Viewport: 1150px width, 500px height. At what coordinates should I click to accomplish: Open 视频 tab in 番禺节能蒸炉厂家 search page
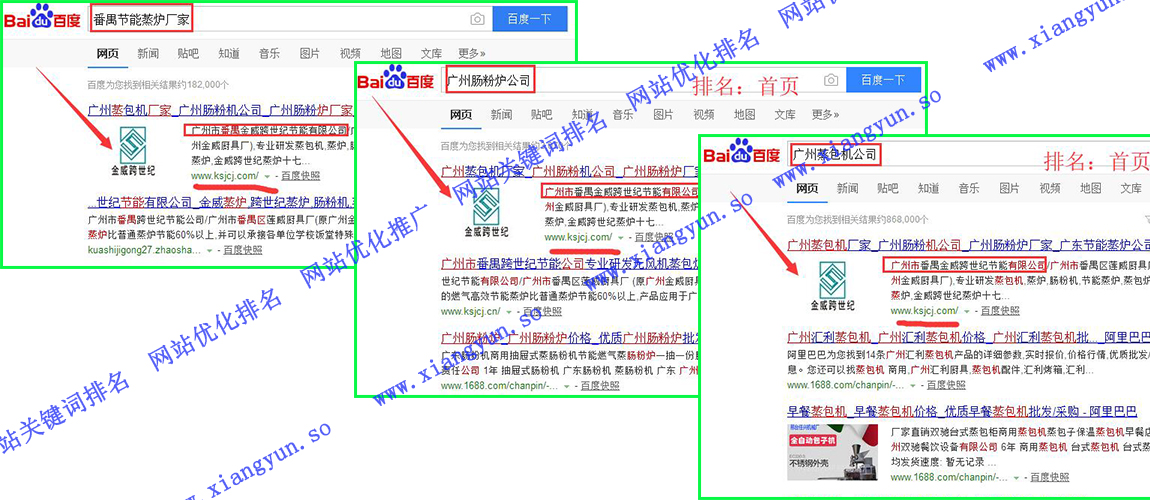(x=350, y=54)
